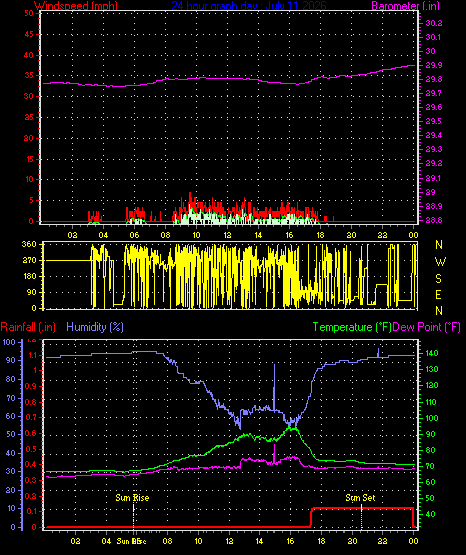Click the '24 hour graph day : July 11 2026' title
466x555 pixels.
(249, 6)
